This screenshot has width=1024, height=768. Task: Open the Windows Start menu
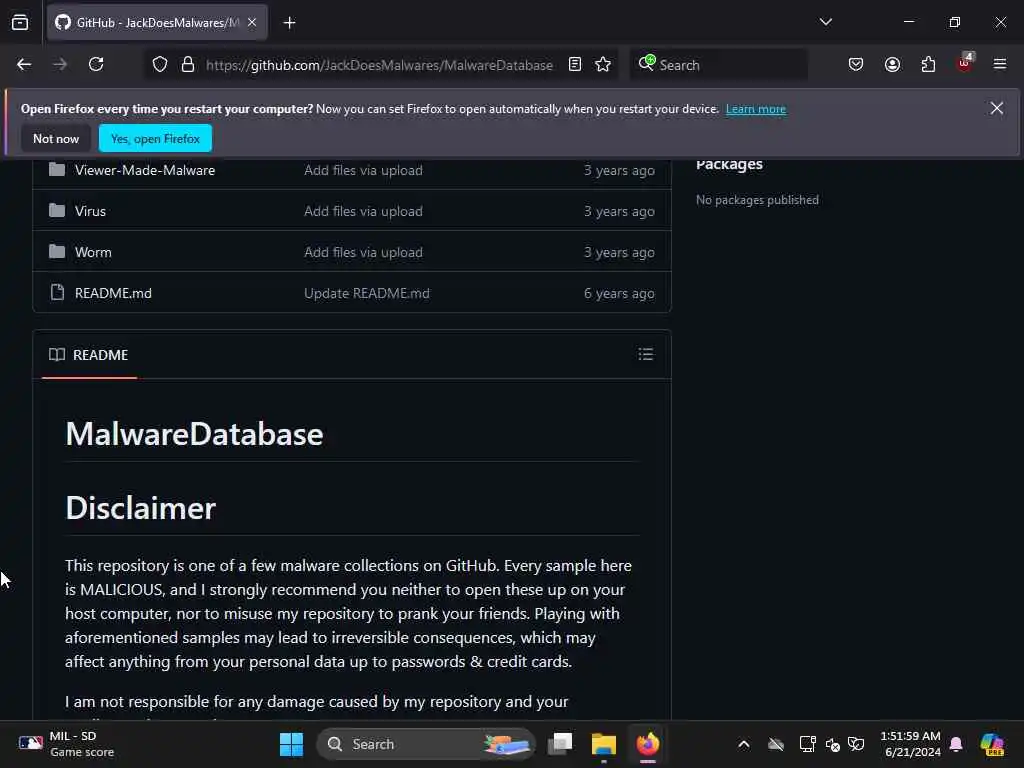291,744
